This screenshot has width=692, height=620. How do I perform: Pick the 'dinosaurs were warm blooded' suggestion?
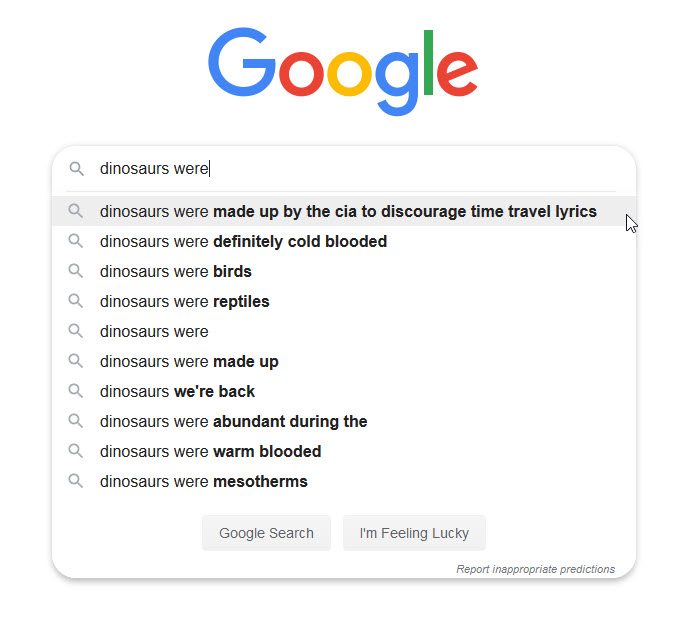(x=211, y=451)
